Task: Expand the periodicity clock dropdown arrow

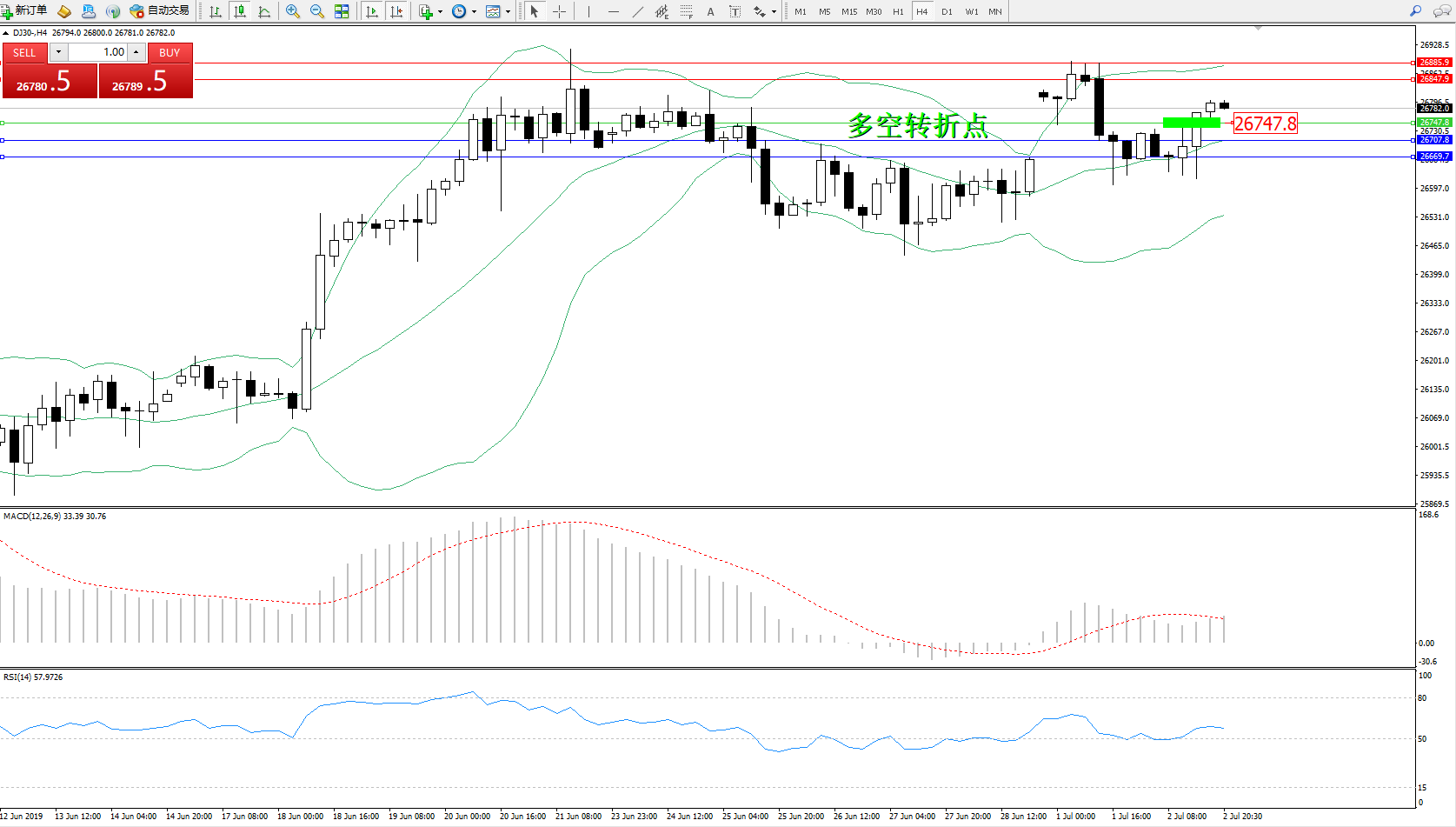Action: coord(474,12)
